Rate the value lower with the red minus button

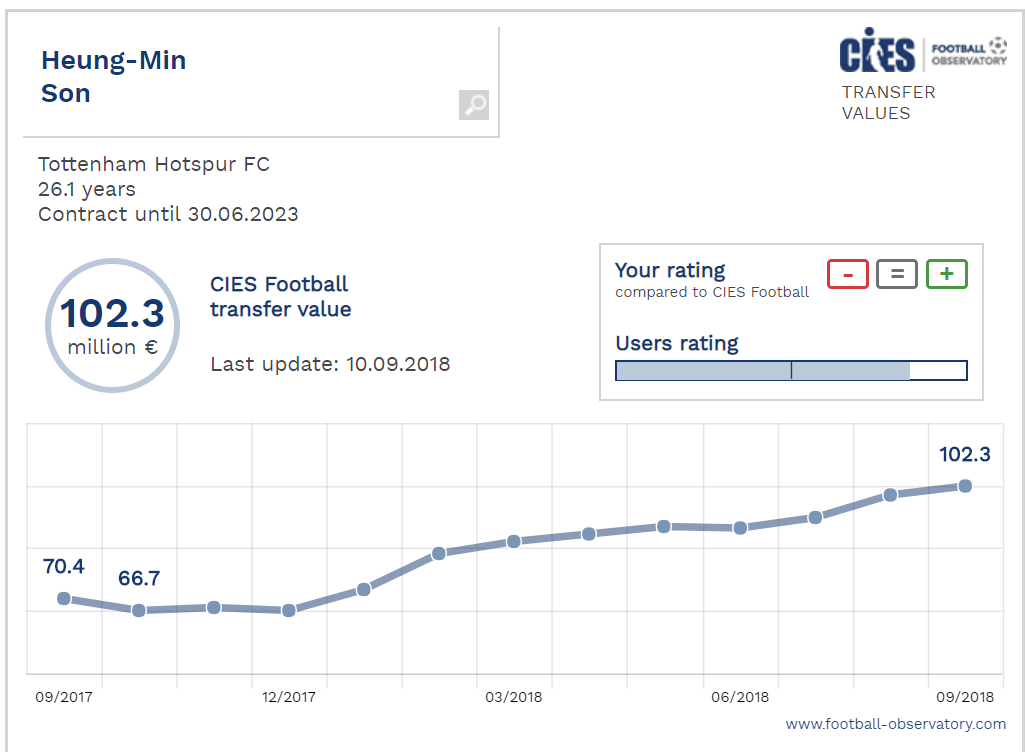tap(848, 274)
